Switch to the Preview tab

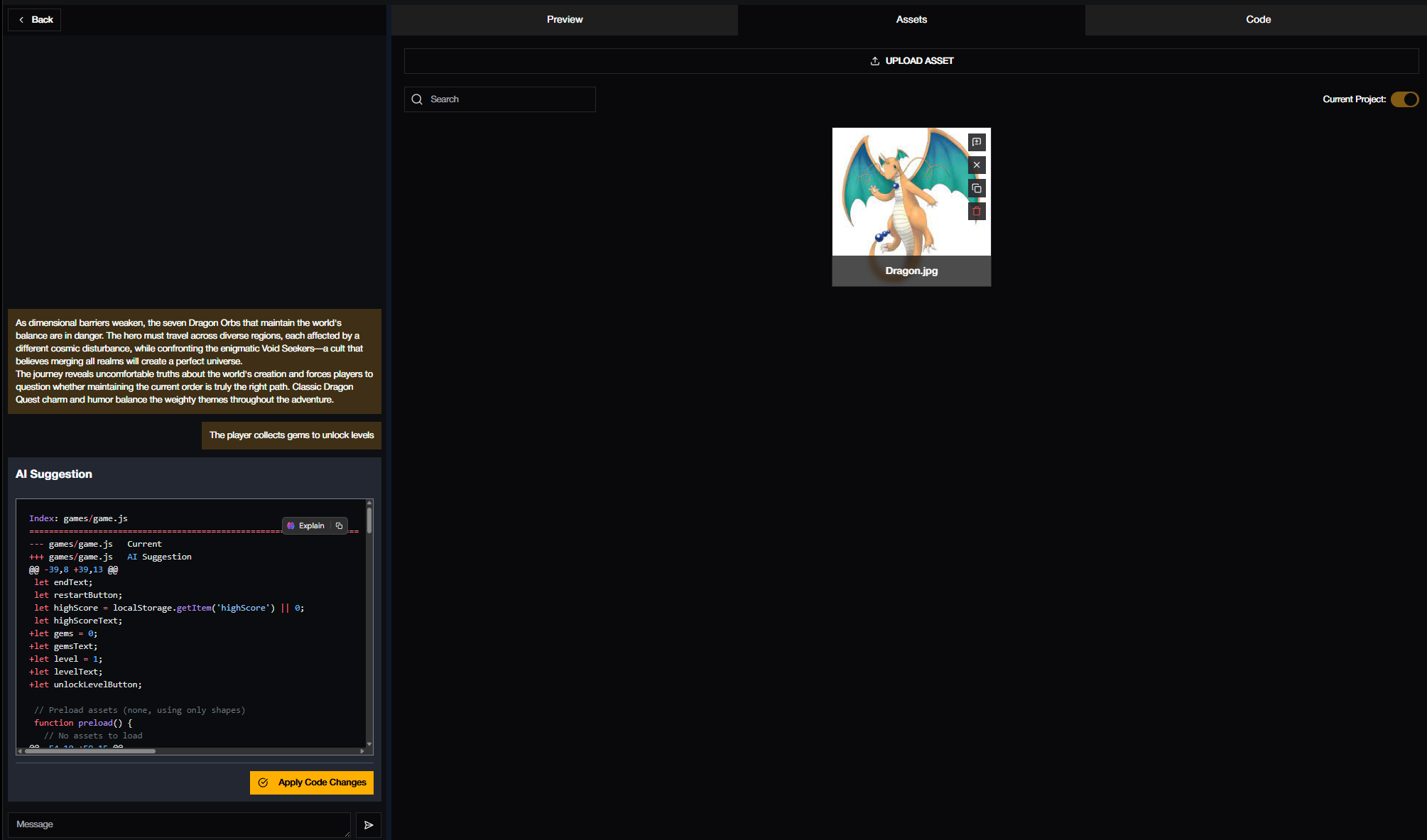click(x=564, y=20)
